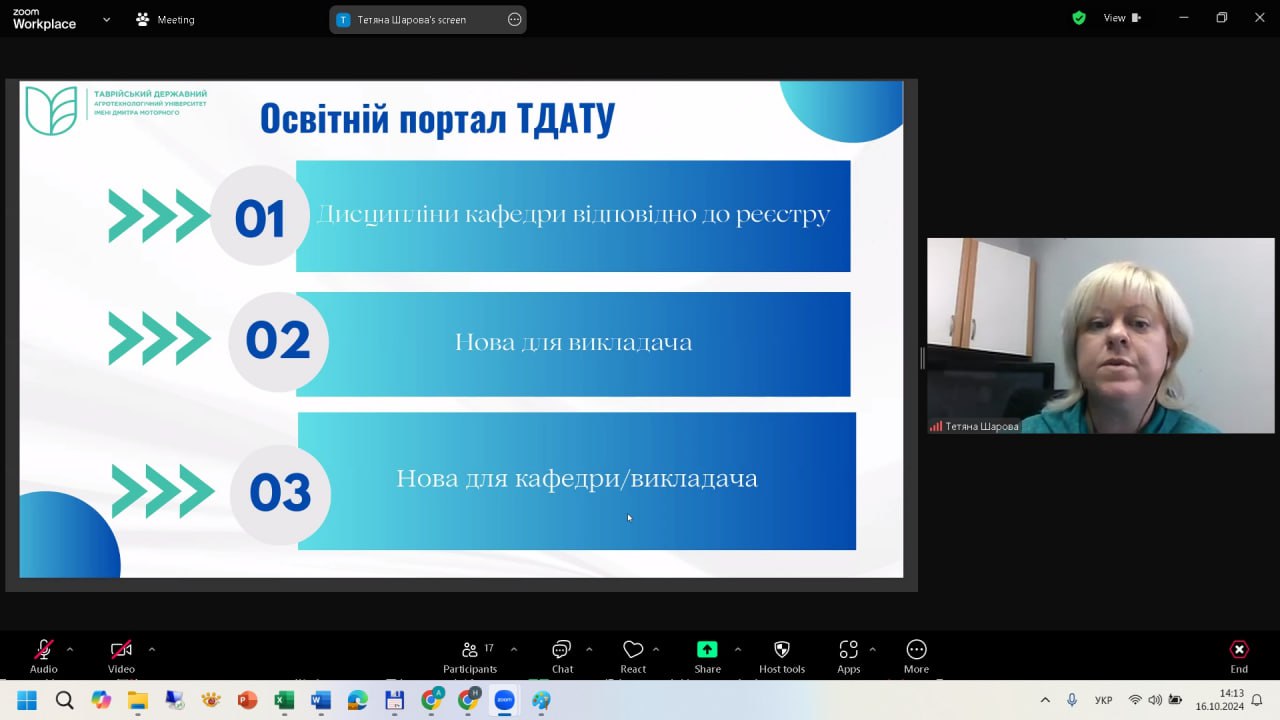Open the volume tray icon

pos(1155,700)
